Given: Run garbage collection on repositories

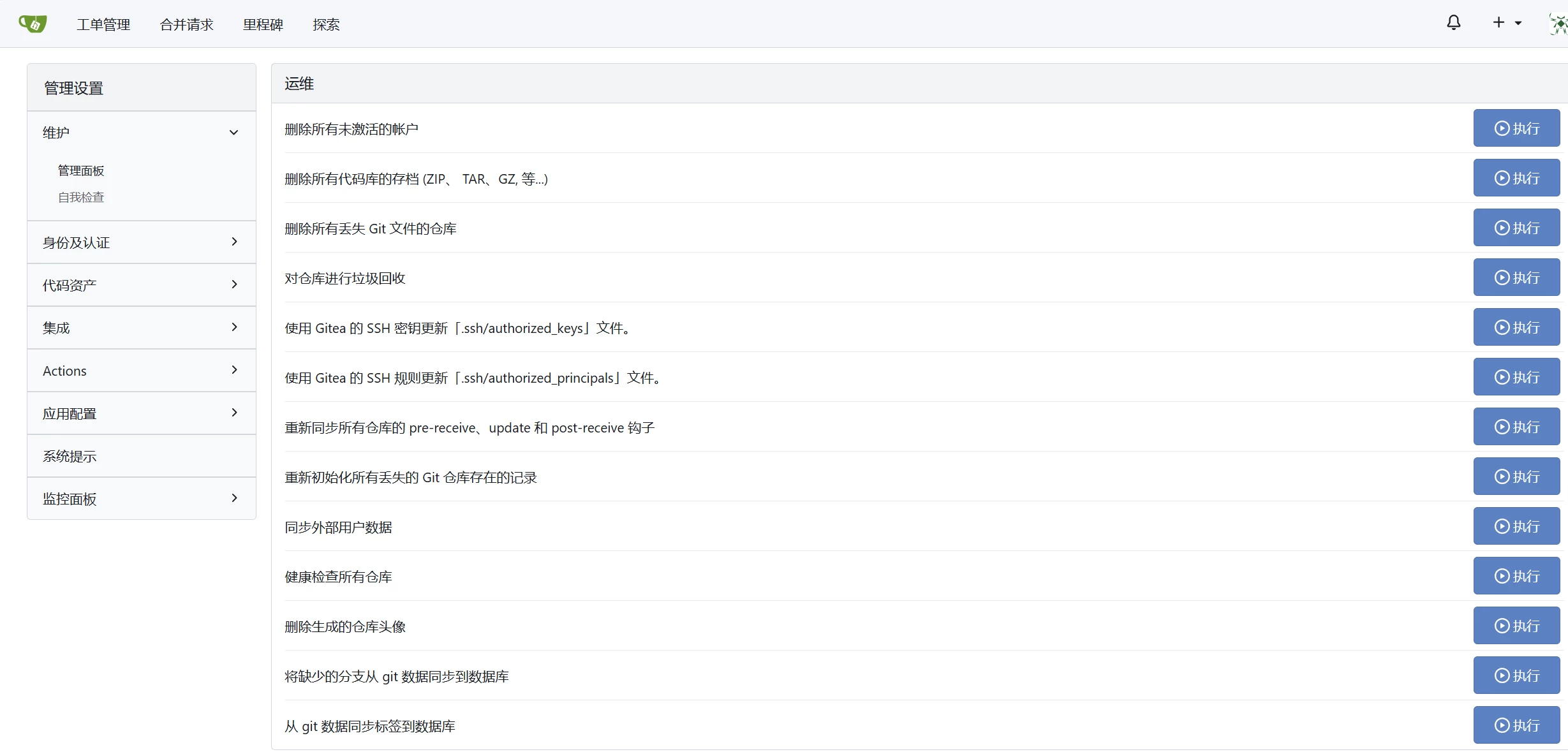Looking at the screenshot, I should click(1516, 277).
